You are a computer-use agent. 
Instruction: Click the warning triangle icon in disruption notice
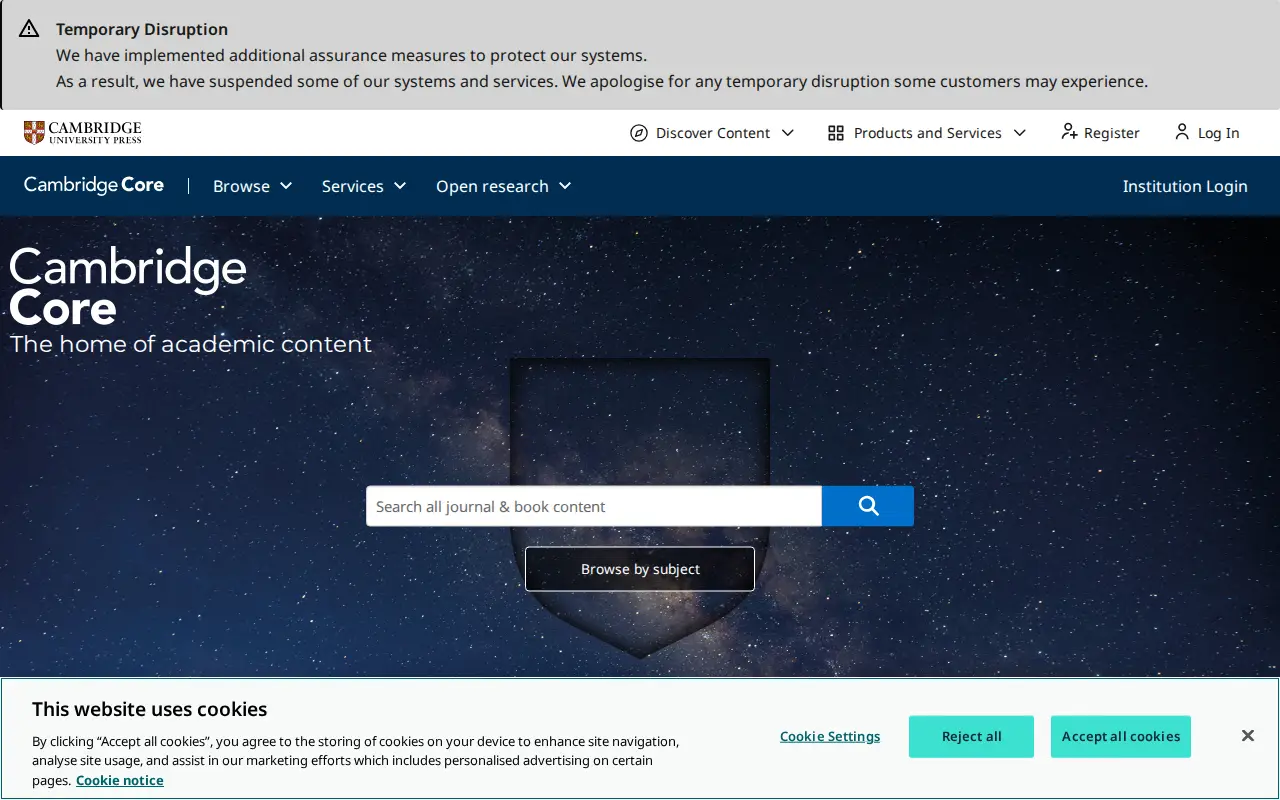29,28
